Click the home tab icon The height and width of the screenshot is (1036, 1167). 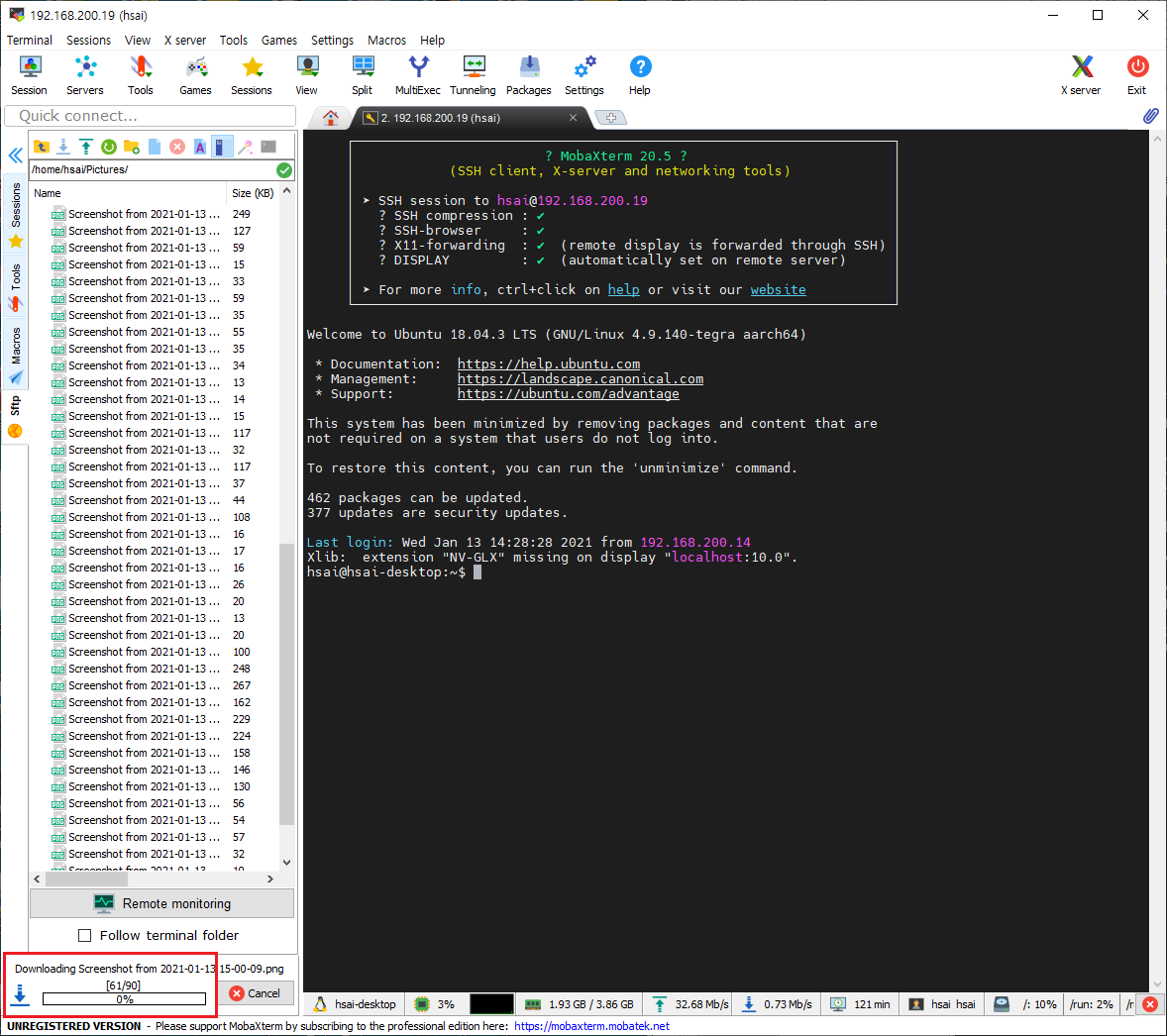[331, 118]
